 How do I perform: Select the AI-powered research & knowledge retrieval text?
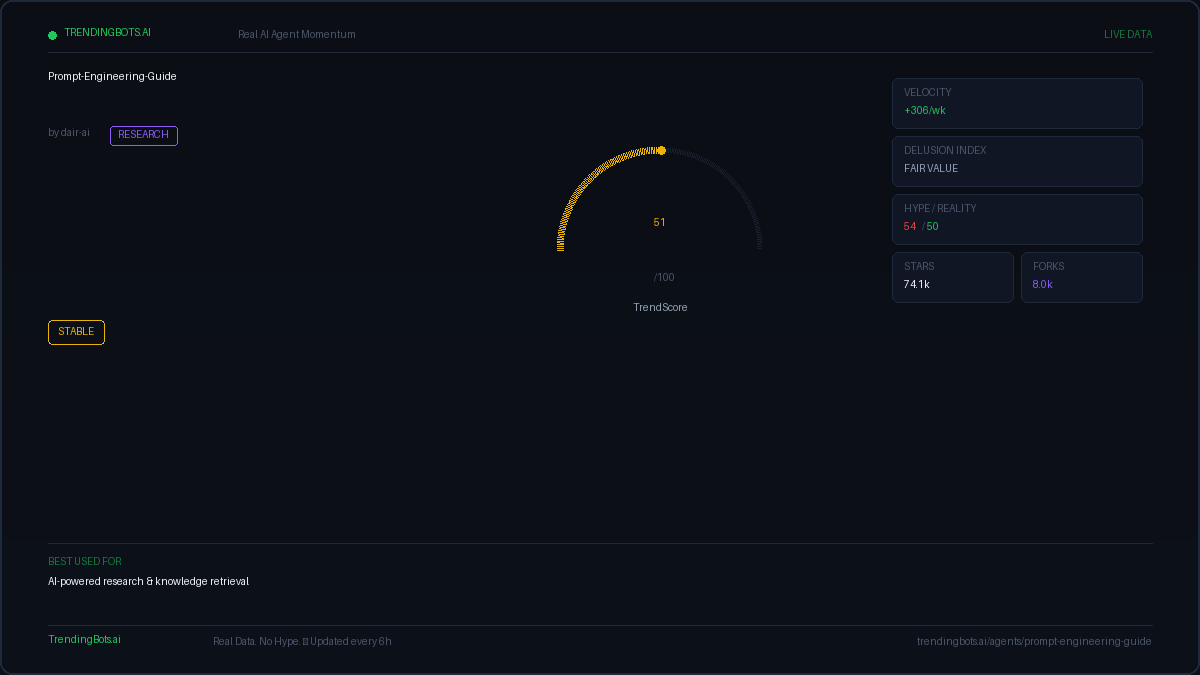click(x=149, y=581)
